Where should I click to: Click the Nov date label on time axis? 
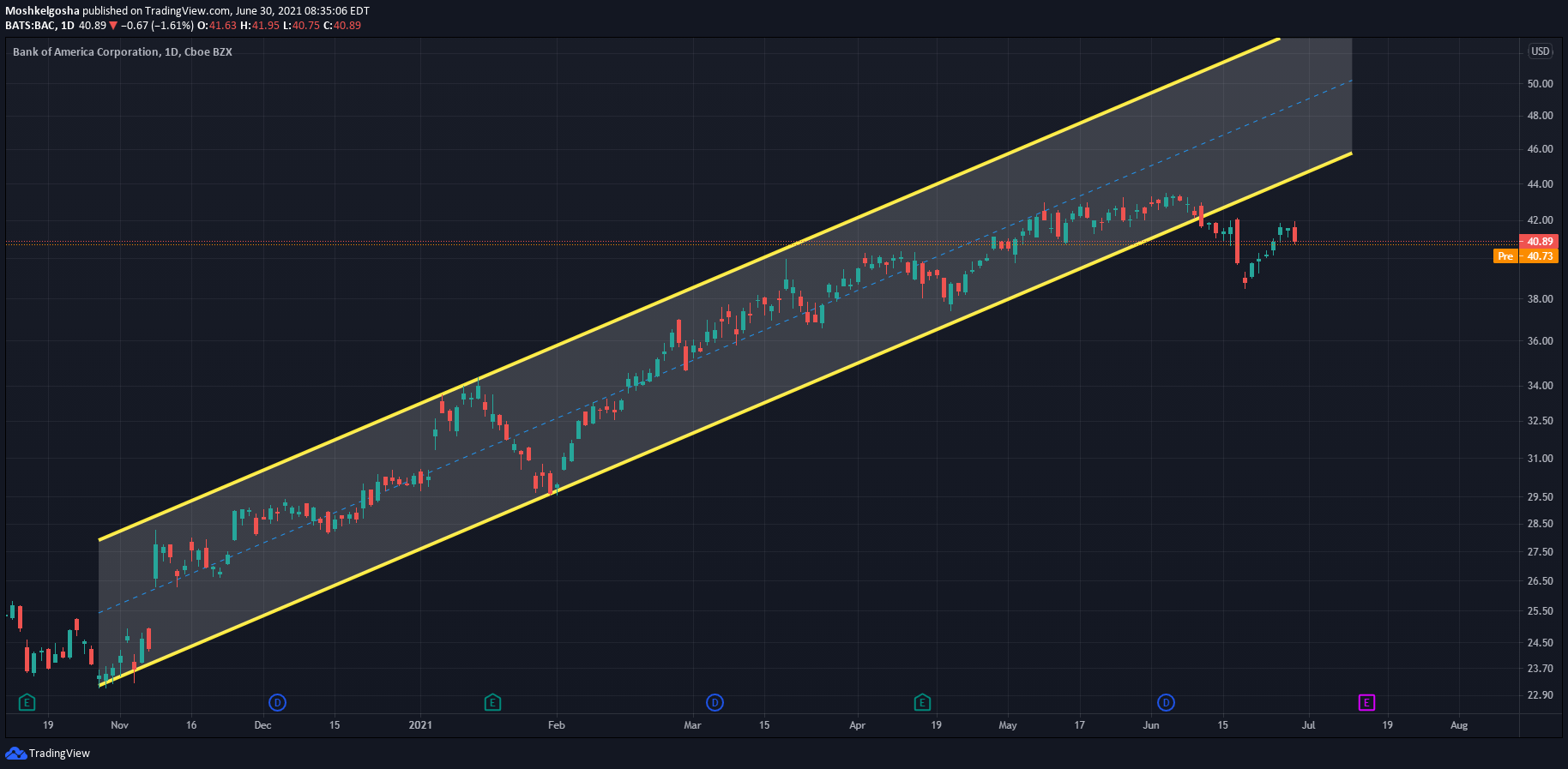(119, 725)
